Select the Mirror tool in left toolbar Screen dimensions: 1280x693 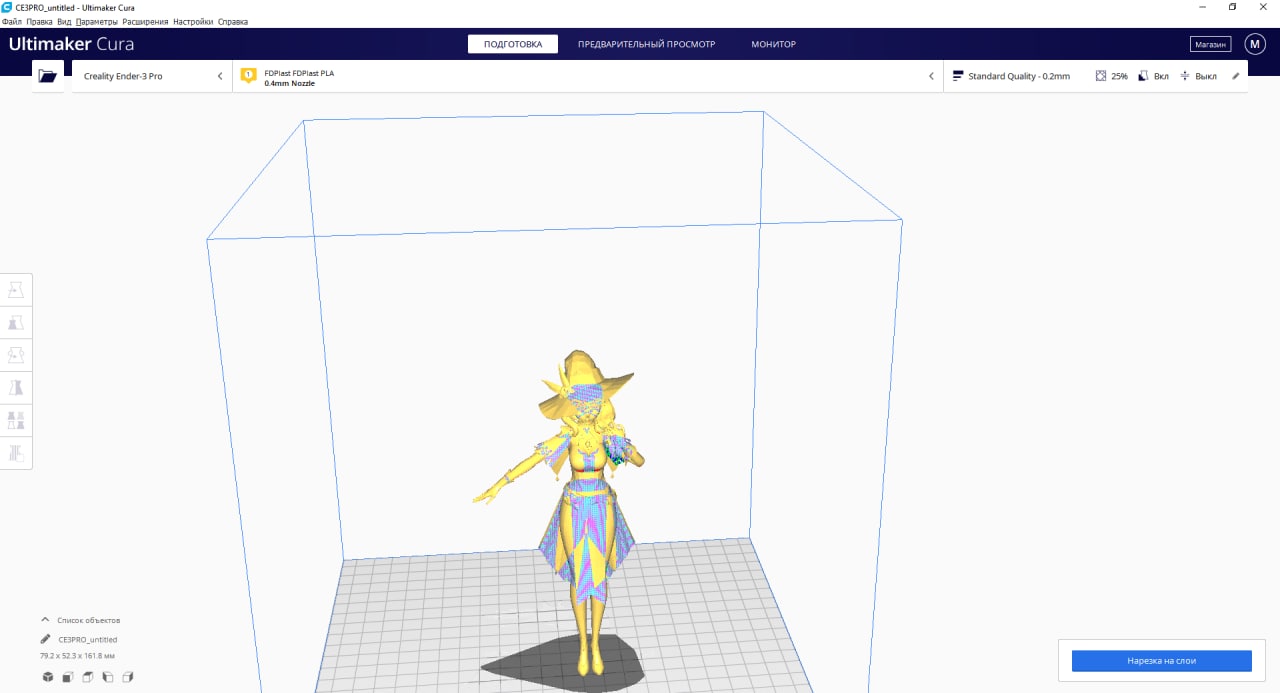(x=16, y=388)
